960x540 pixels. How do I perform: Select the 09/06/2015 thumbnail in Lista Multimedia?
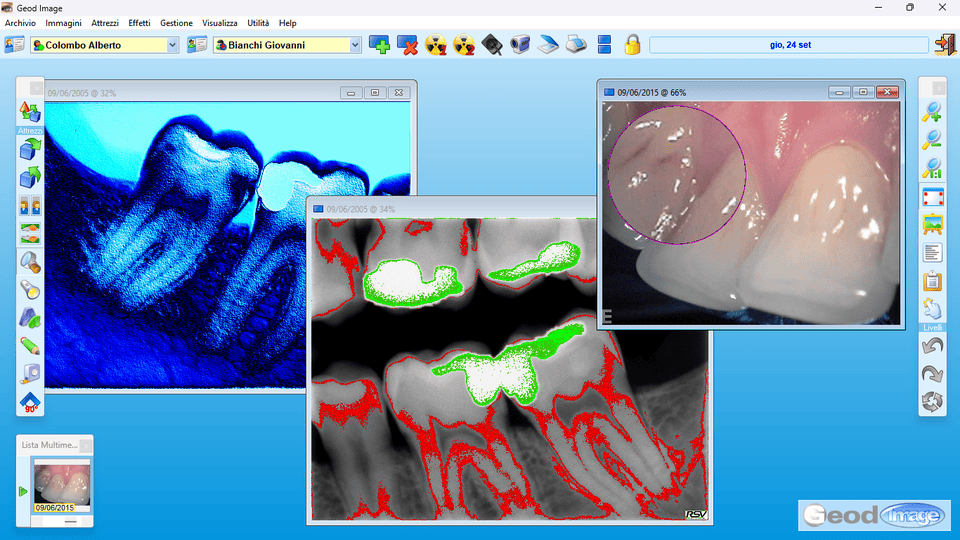pos(62,487)
